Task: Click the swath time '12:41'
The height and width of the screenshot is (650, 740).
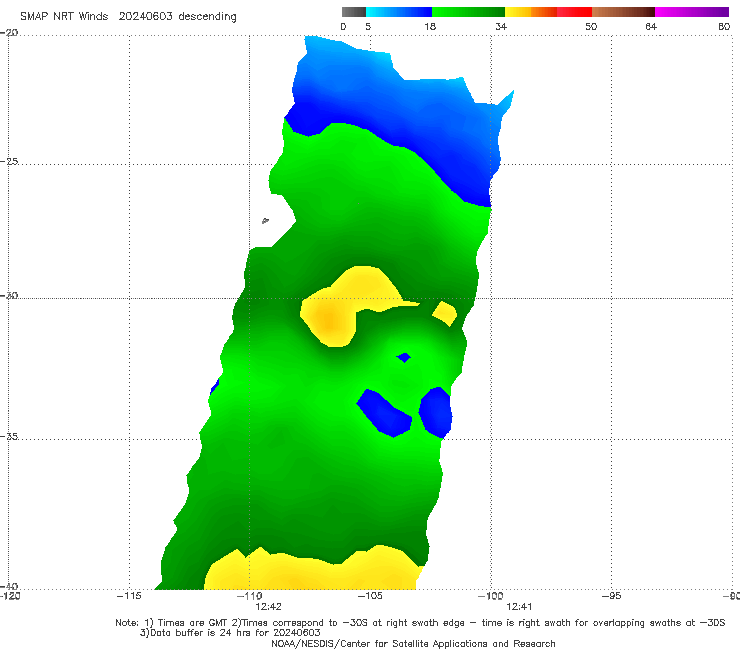Action: coord(519,607)
